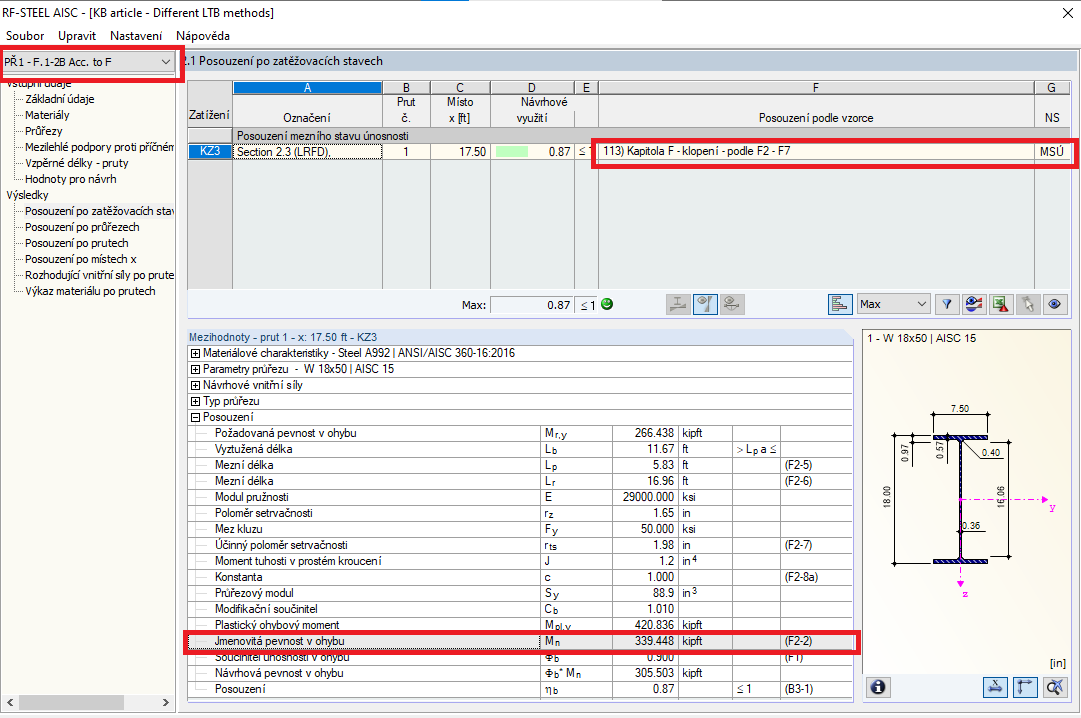Select the Vyztužená délka row
Screen dimensions: 1081x718
(x=521, y=449)
